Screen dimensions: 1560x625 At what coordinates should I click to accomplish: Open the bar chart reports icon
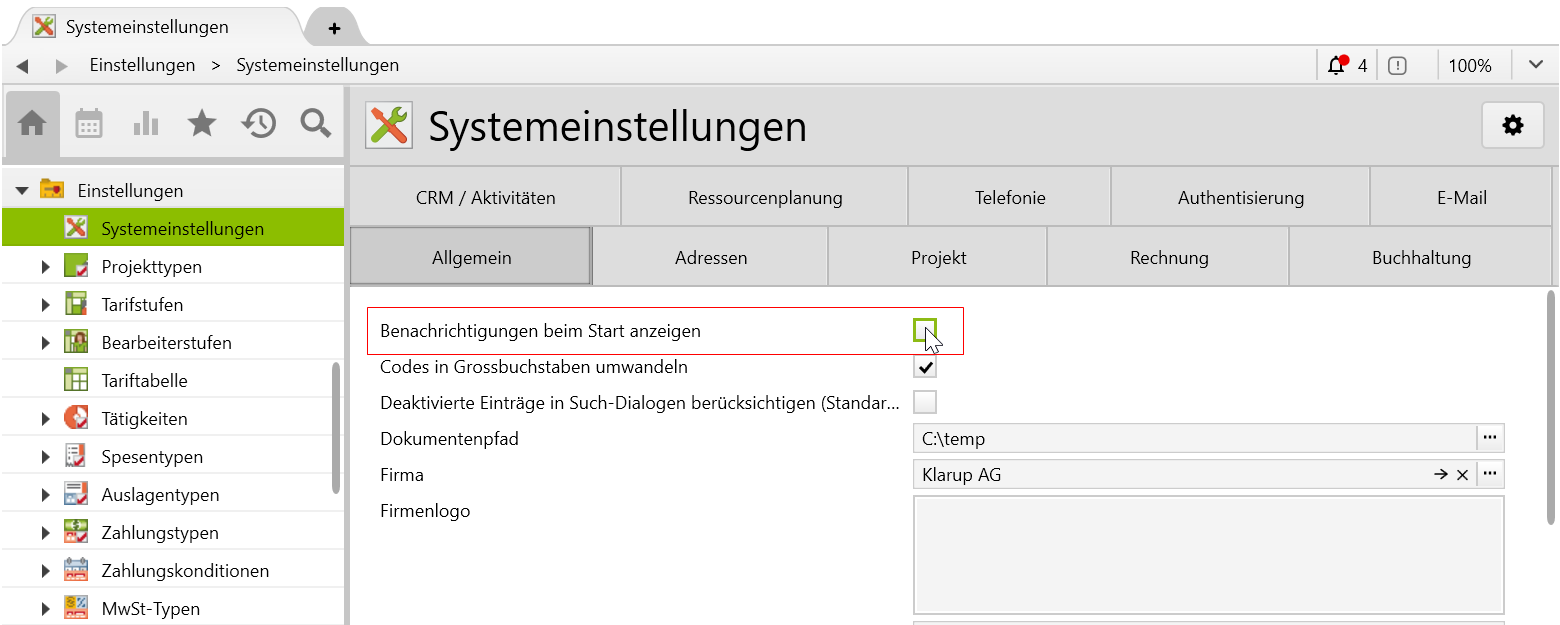point(146,124)
